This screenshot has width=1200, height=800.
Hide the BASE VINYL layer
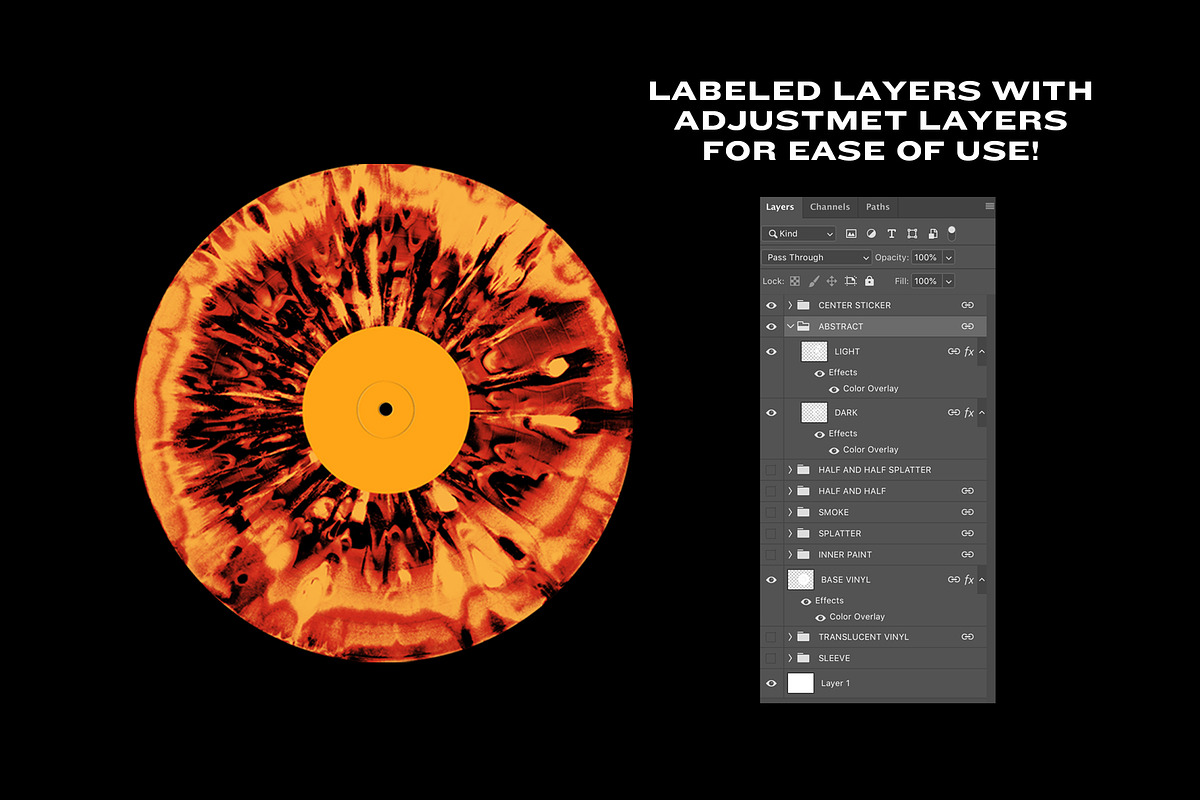tap(771, 580)
